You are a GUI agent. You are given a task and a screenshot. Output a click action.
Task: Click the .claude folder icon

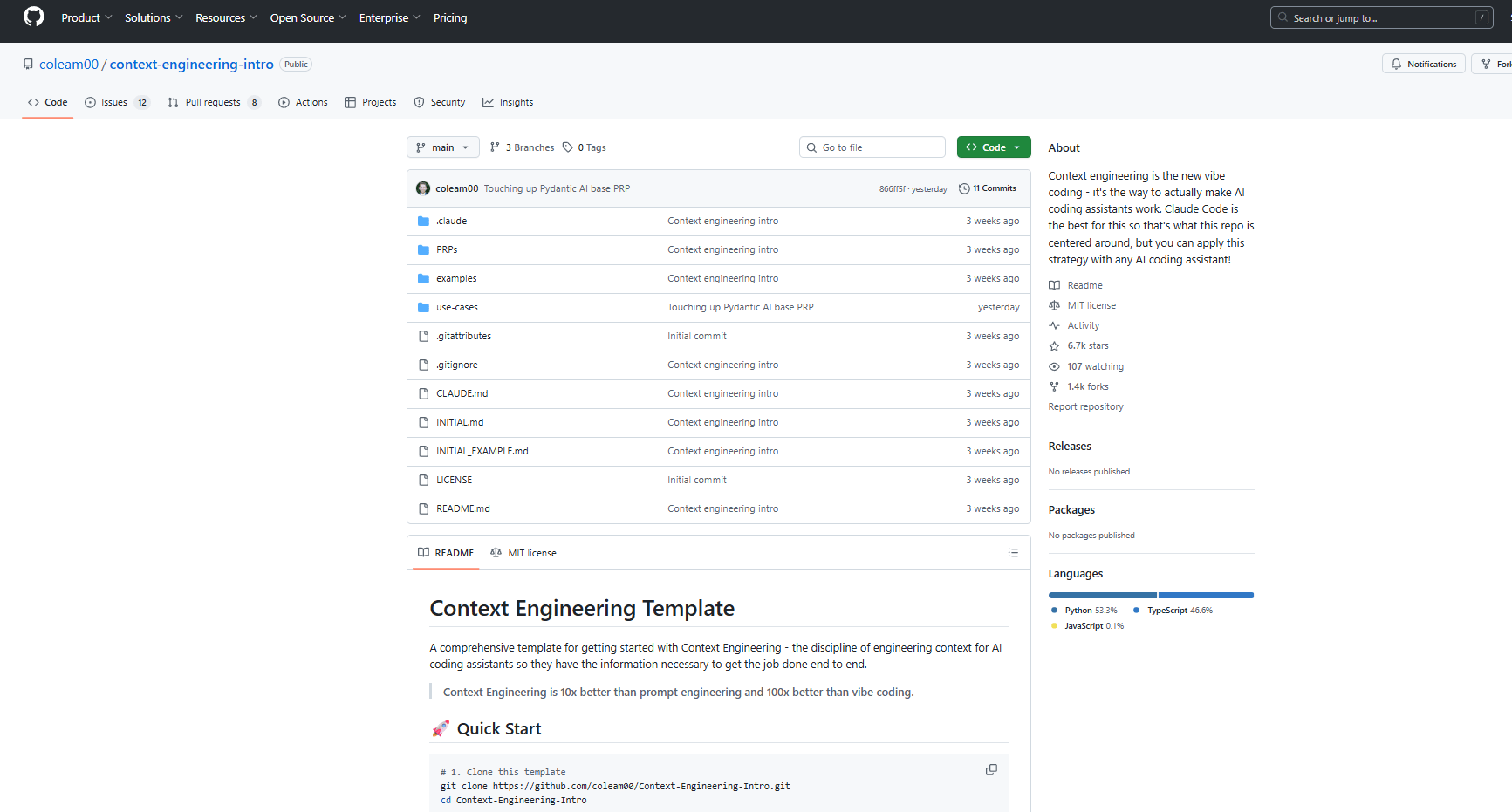click(x=424, y=221)
